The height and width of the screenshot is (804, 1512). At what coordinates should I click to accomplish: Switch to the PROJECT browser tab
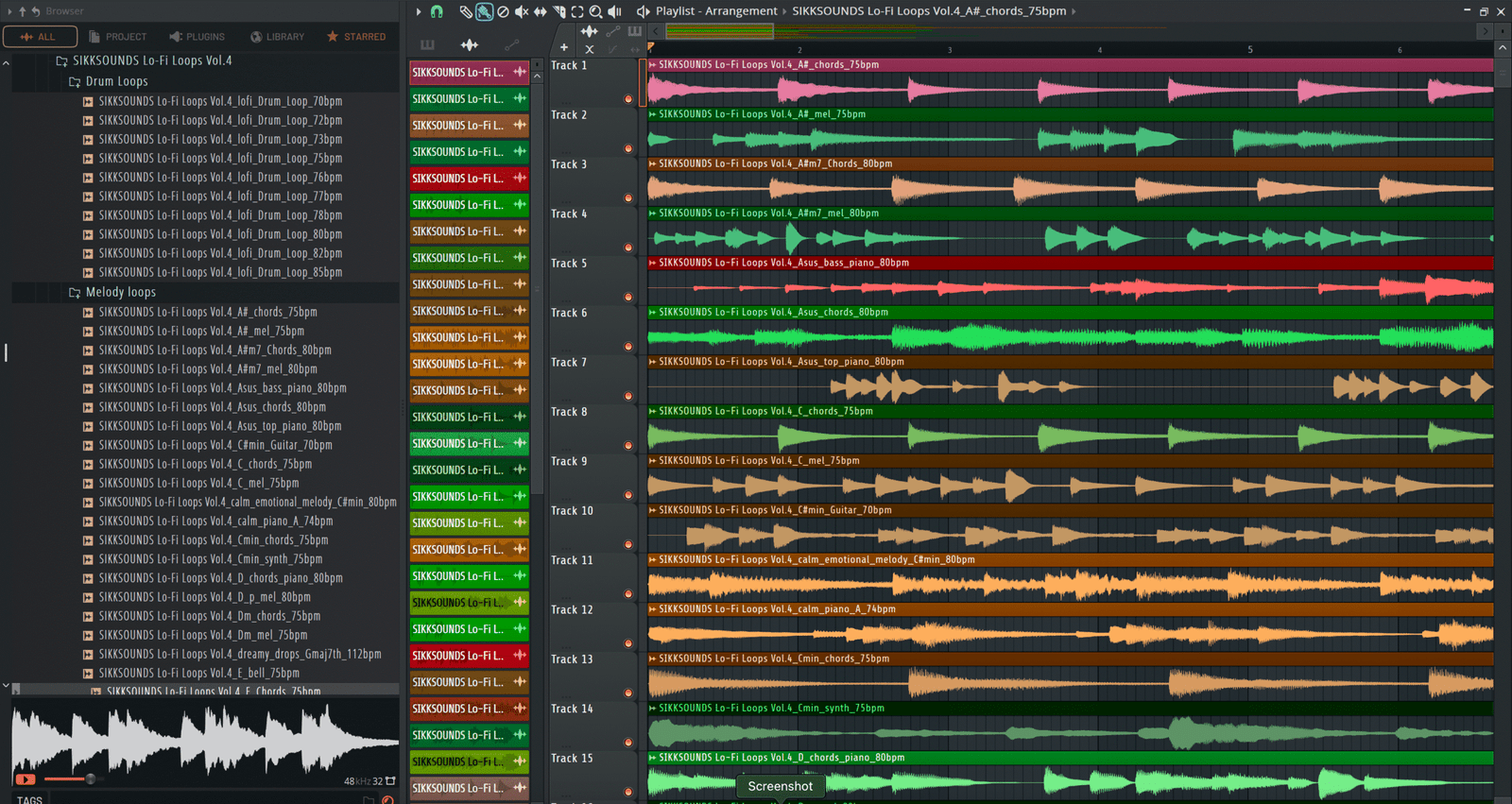tap(118, 37)
